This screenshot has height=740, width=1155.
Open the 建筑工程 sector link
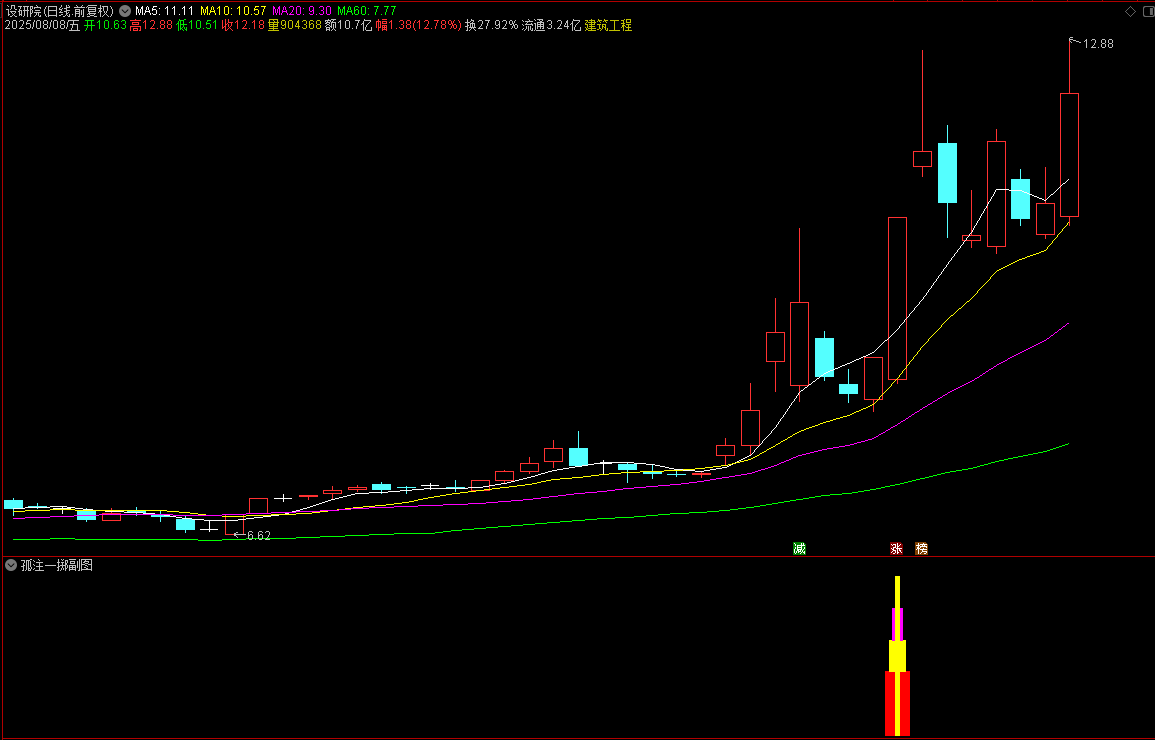(x=608, y=25)
